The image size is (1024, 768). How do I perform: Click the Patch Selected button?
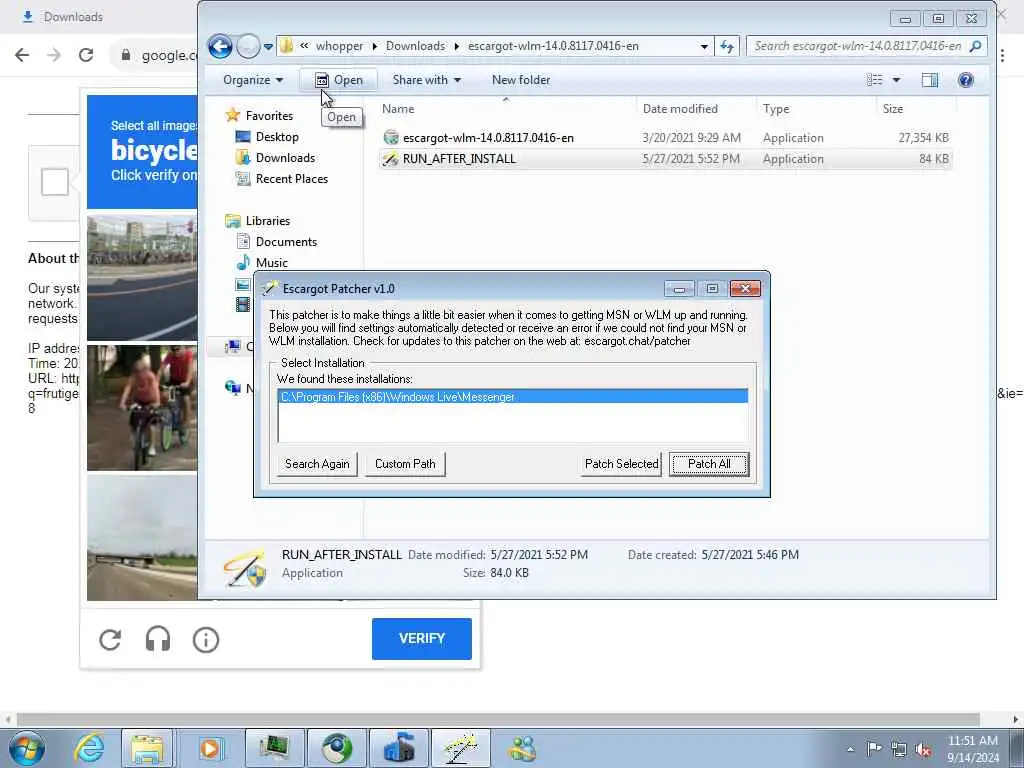pyautogui.click(x=621, y=464)
